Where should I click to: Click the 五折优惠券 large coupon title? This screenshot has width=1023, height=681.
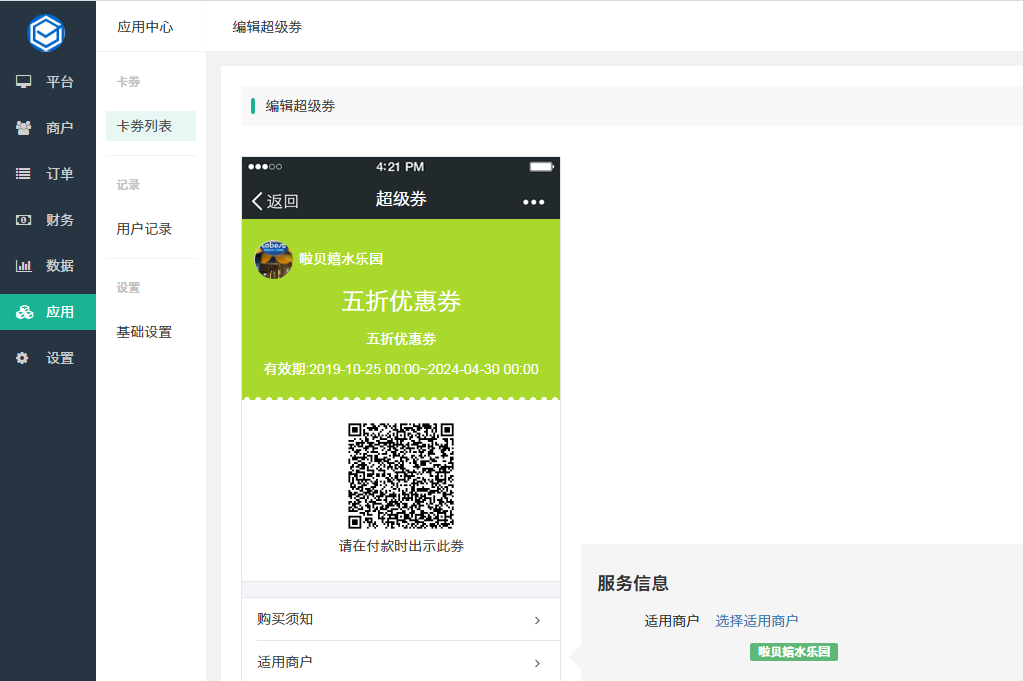coord(401,301)
